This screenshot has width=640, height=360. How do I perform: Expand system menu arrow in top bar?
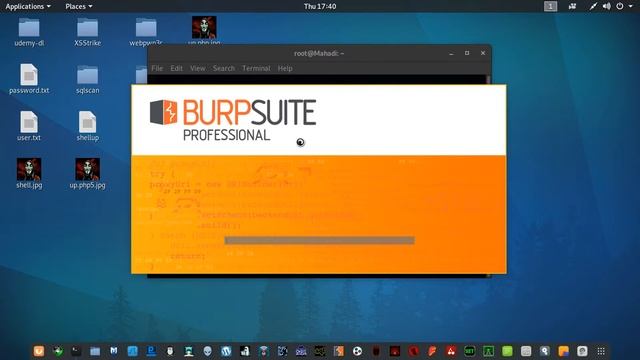pyautogui.click(x=631, y=6)
